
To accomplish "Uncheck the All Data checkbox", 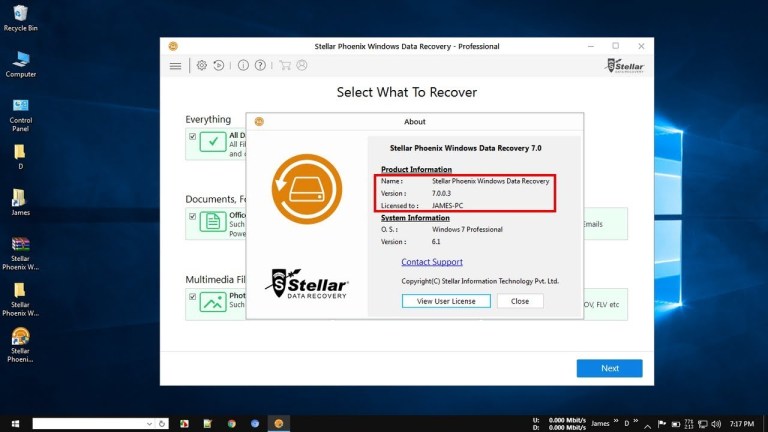I will [x=192, y=137].
